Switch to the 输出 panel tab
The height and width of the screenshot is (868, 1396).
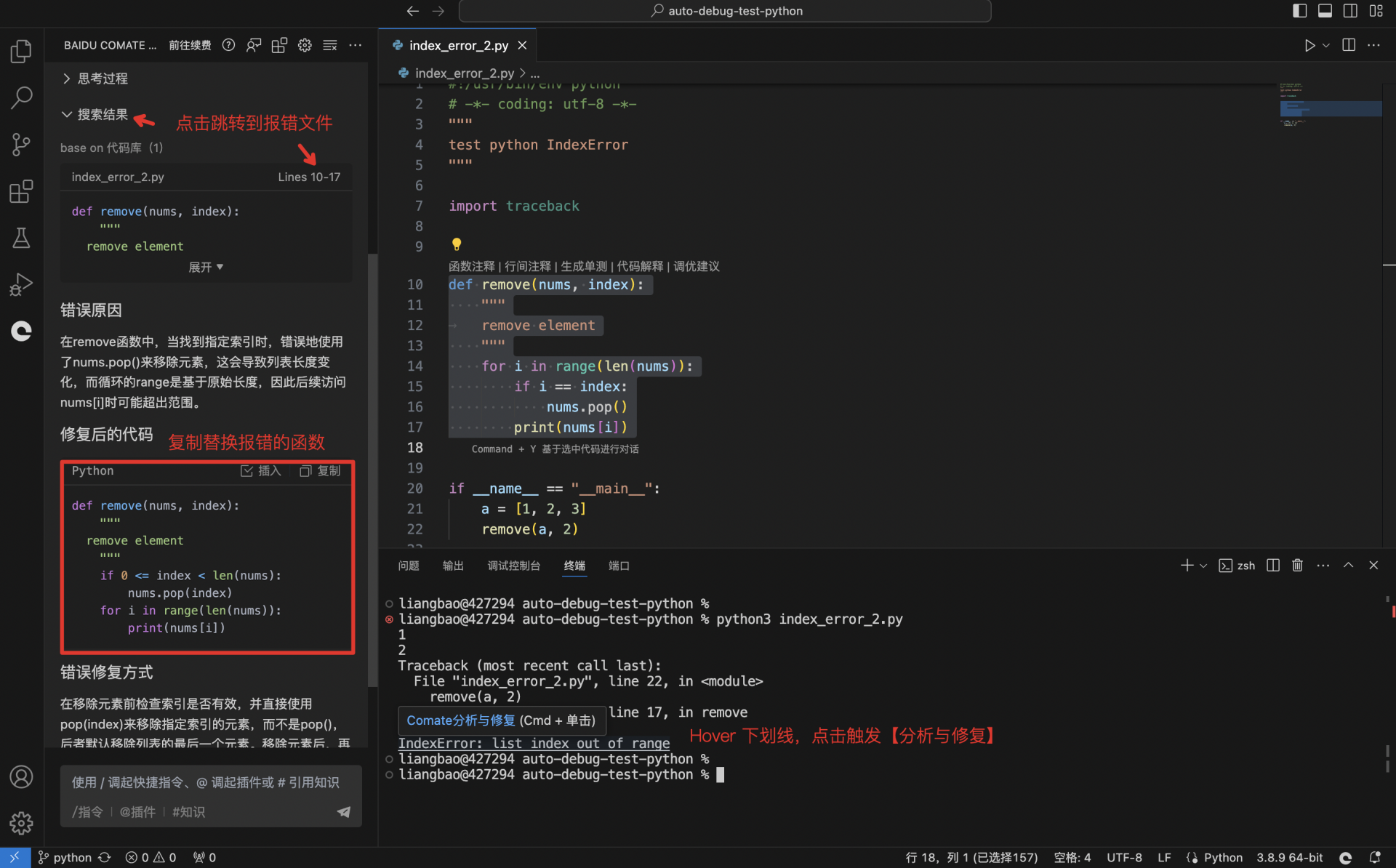click(453, 566)
